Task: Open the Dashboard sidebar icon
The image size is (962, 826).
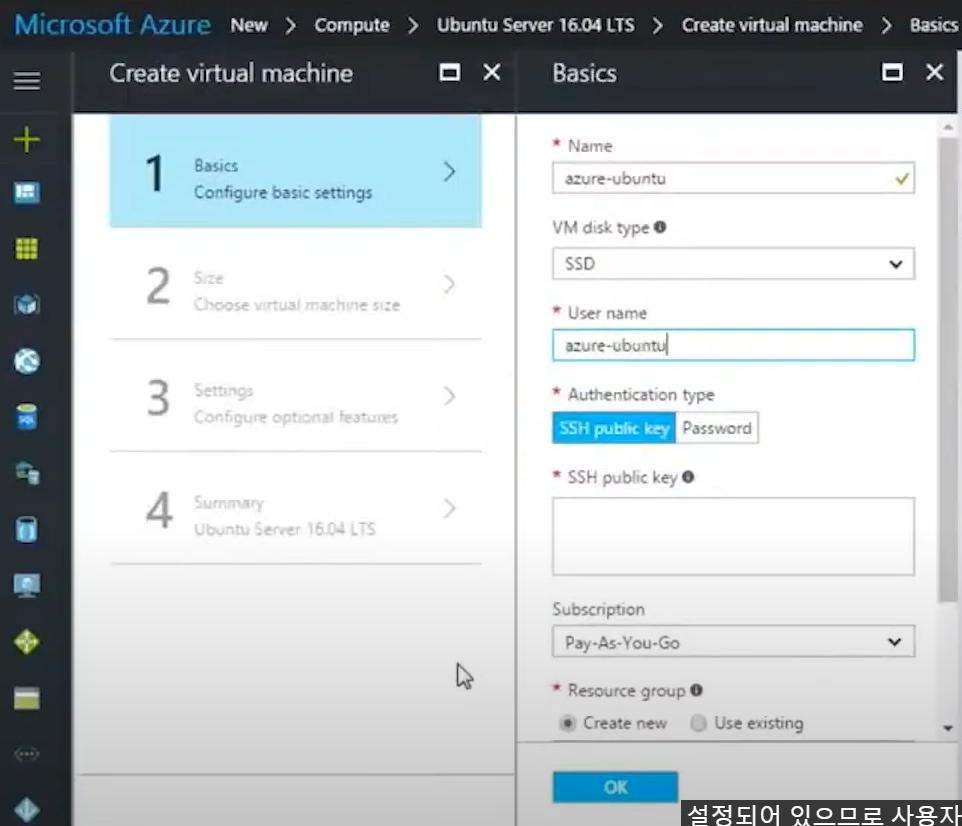Action: click(x=27, y=193)
